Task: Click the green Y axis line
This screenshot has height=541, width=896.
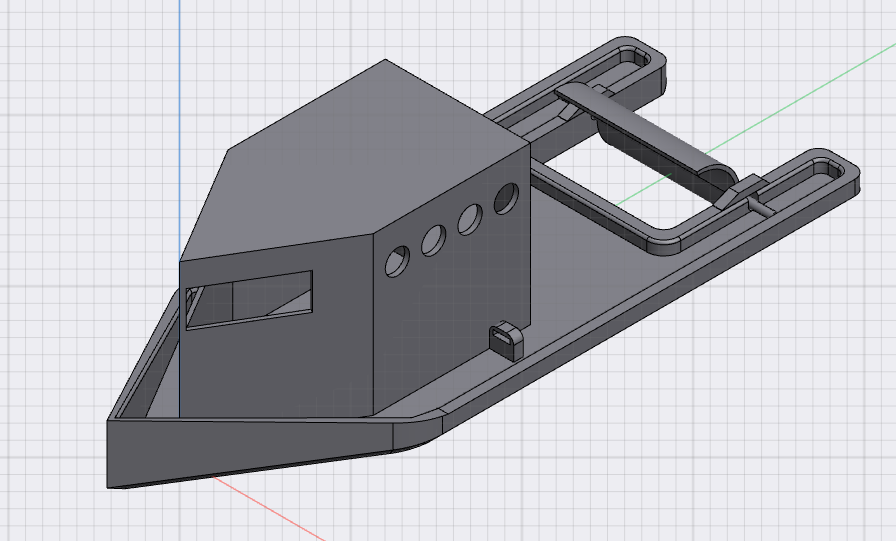Action: (x=800, y=97)
